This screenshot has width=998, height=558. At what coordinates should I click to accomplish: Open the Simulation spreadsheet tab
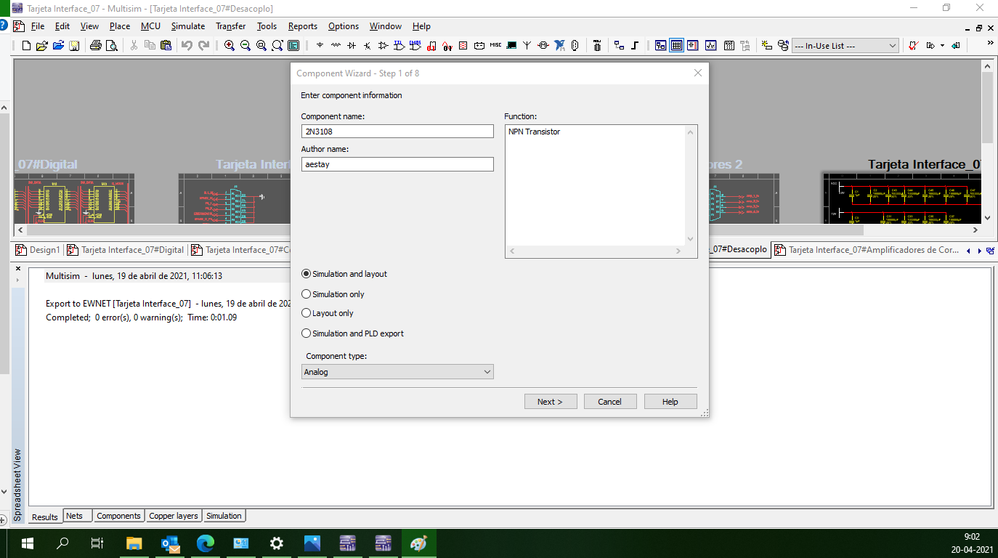pos(223,516)
